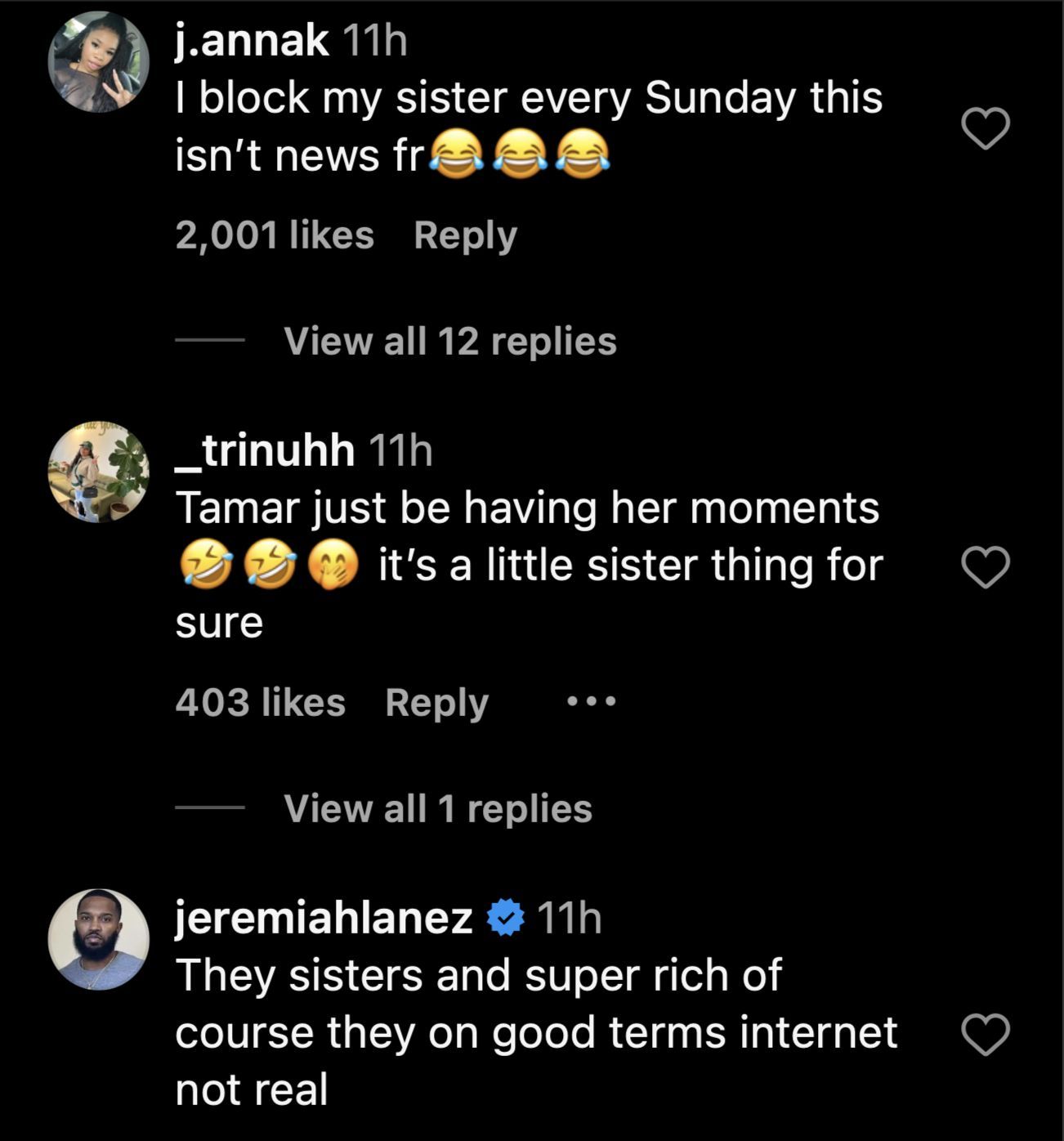Click the 11h timestamp on jeremiahlanez's comment
The width and height of the screenshot is (1064, 1141).
(570, 918)
